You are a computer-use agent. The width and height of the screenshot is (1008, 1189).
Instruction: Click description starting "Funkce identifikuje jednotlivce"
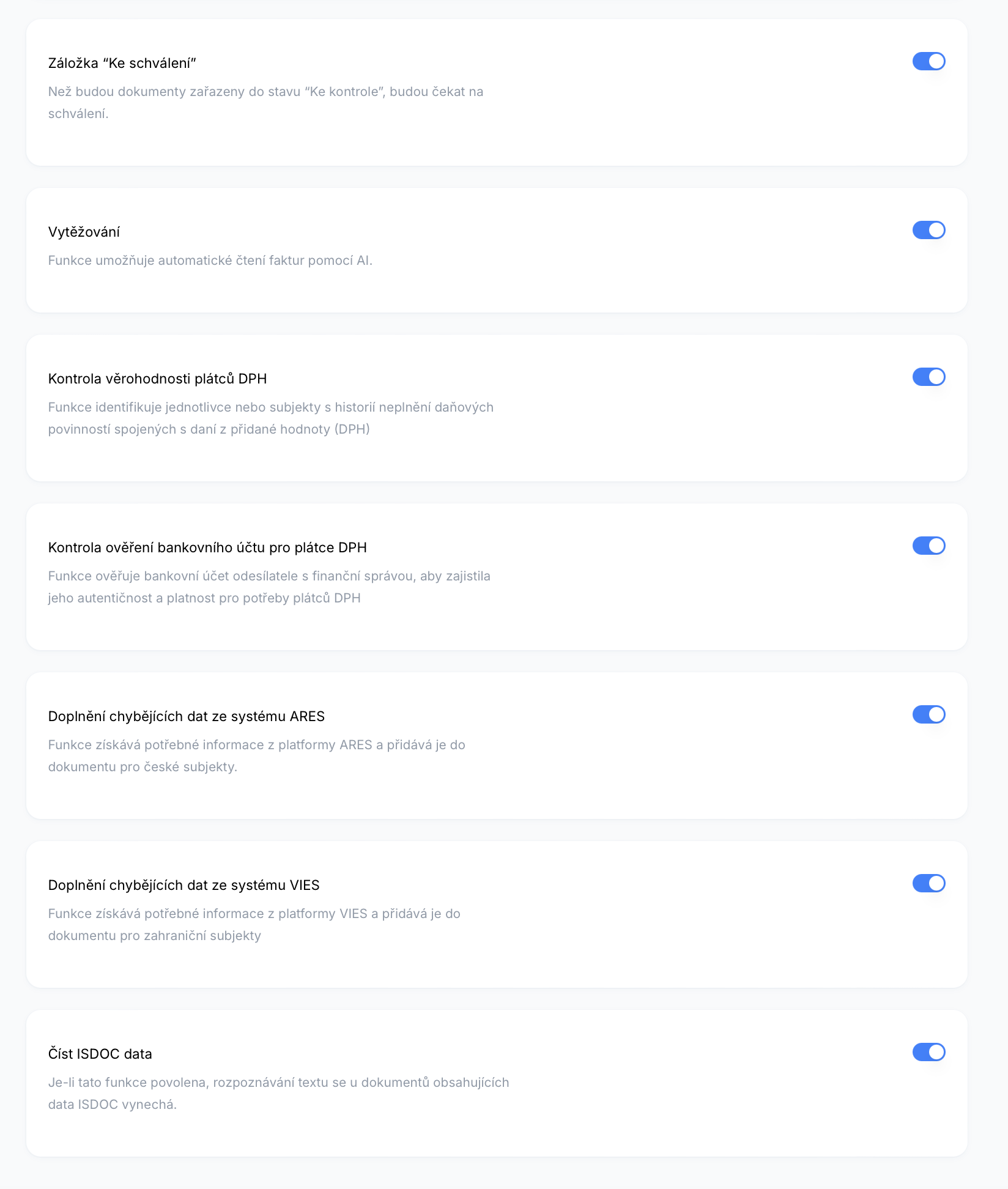click(271, 418)
